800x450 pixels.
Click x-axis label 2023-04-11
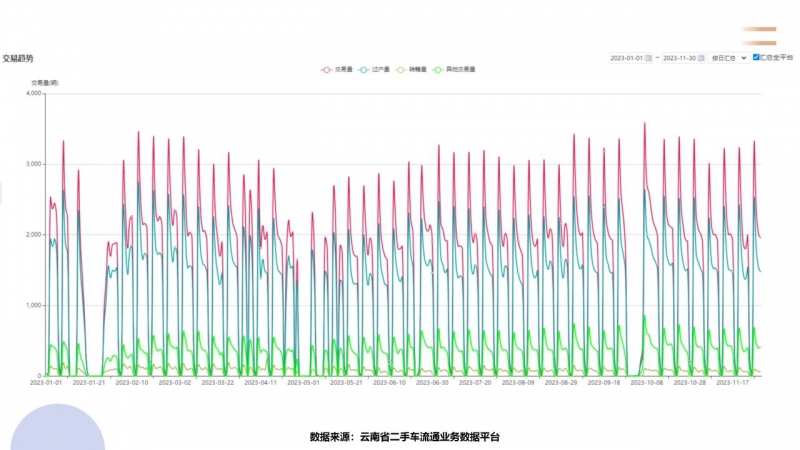click(x=260, y=383)
